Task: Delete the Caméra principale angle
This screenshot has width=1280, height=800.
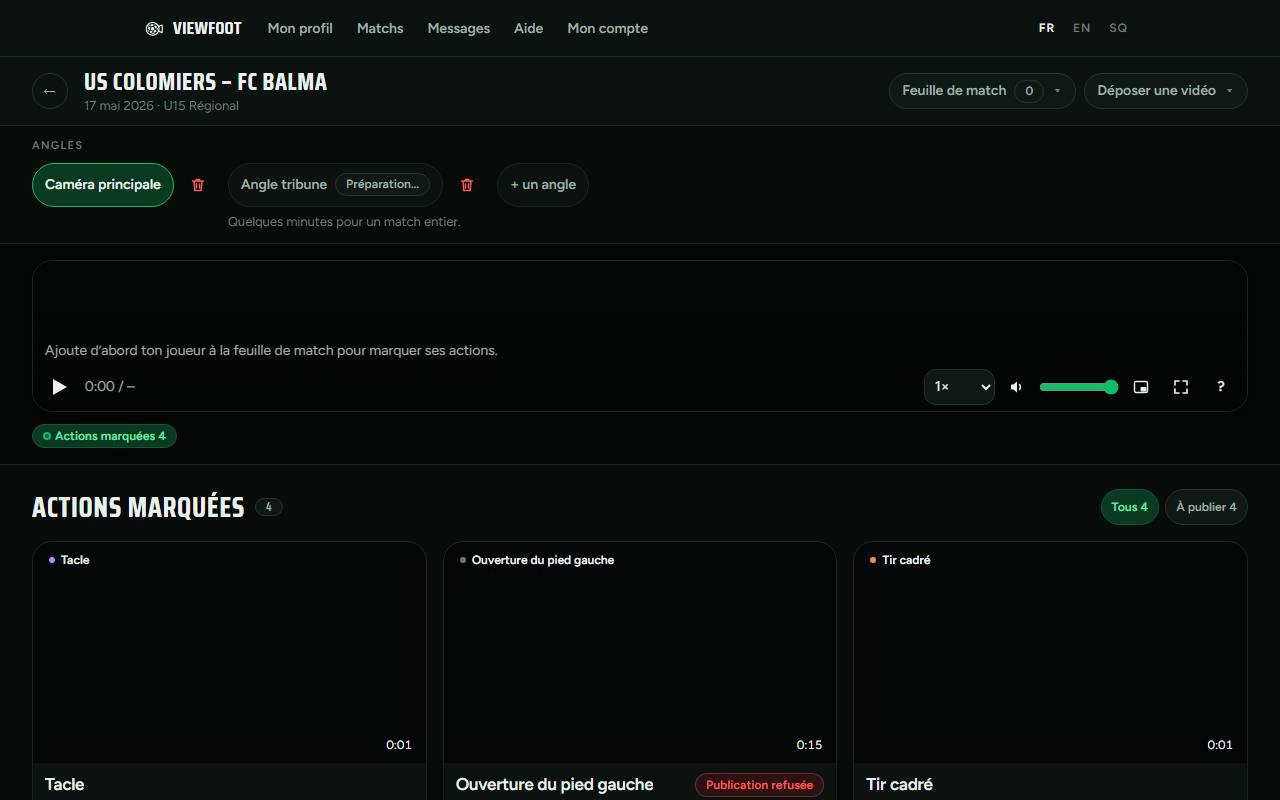Action: 198,185
